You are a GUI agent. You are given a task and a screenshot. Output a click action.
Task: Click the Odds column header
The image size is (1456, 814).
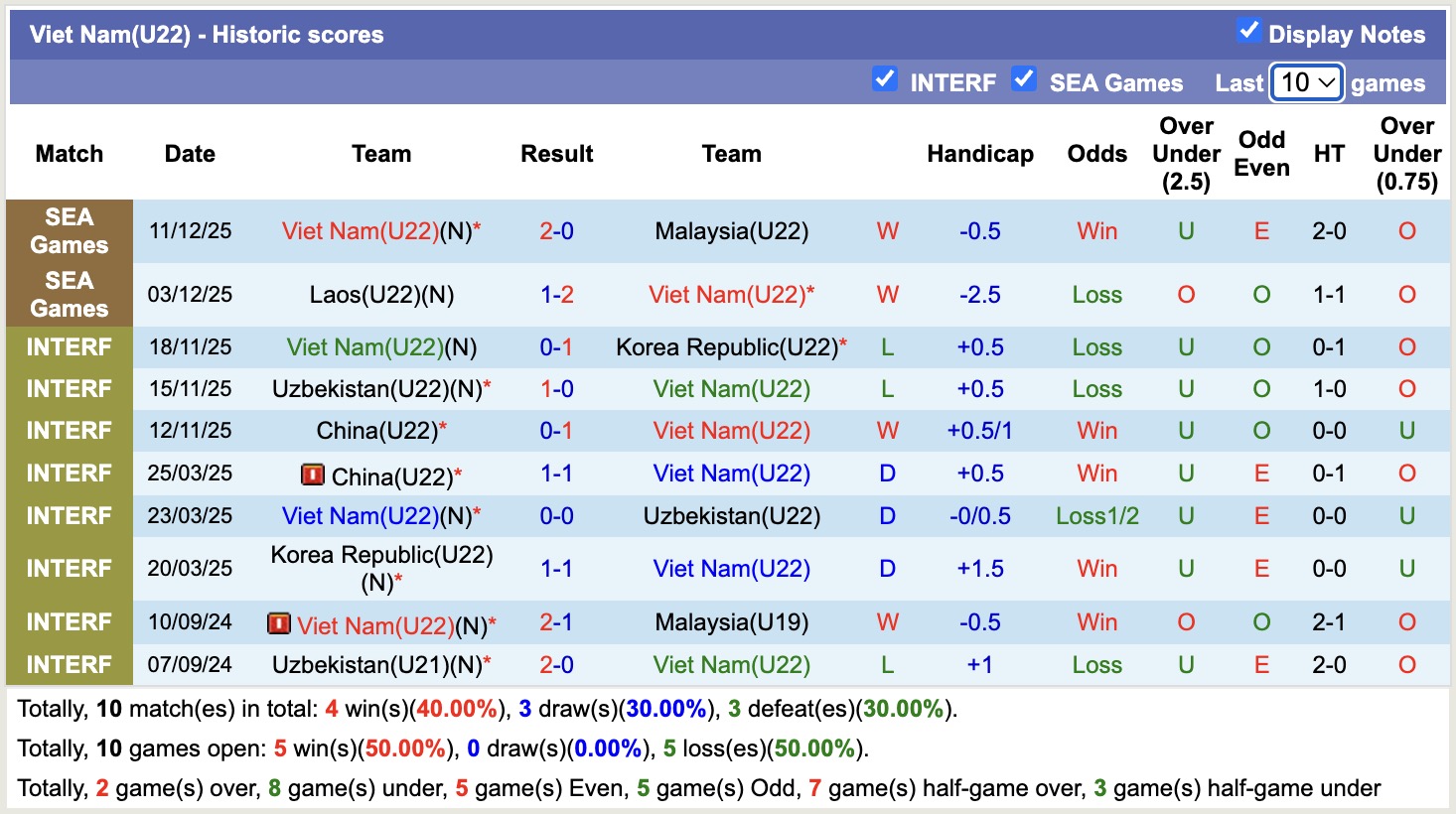(1096, 154)
